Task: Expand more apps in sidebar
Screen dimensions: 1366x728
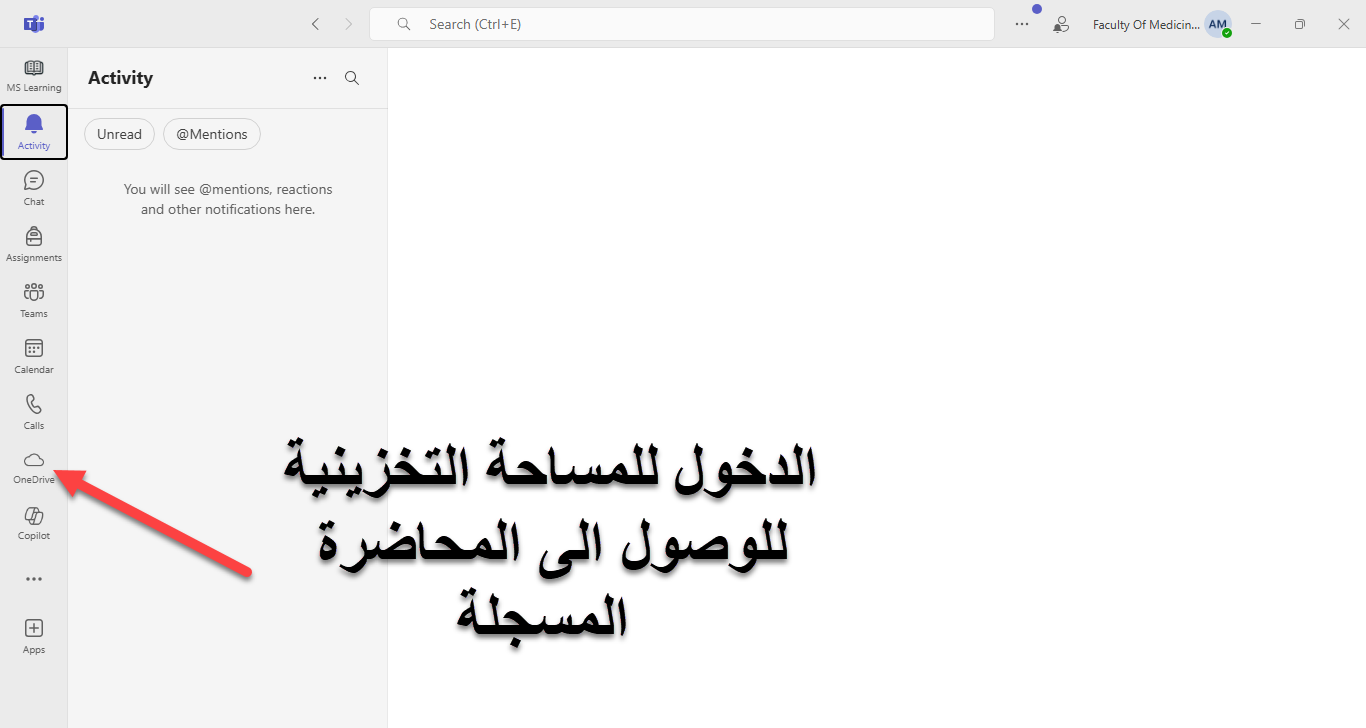Action: tap(34, 579)
